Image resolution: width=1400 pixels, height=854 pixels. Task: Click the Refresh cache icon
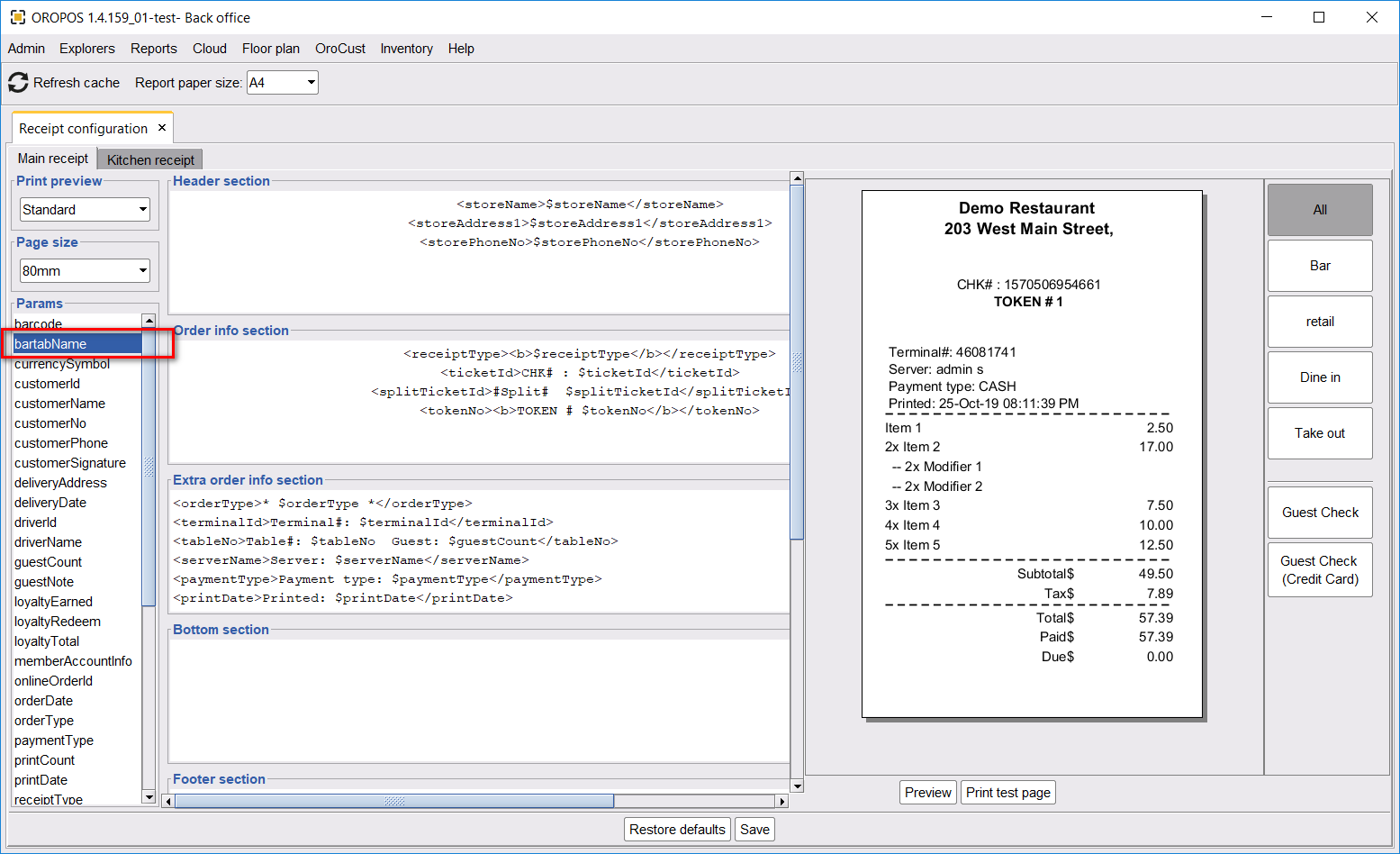pyautogui.click(x=18, y=83)
